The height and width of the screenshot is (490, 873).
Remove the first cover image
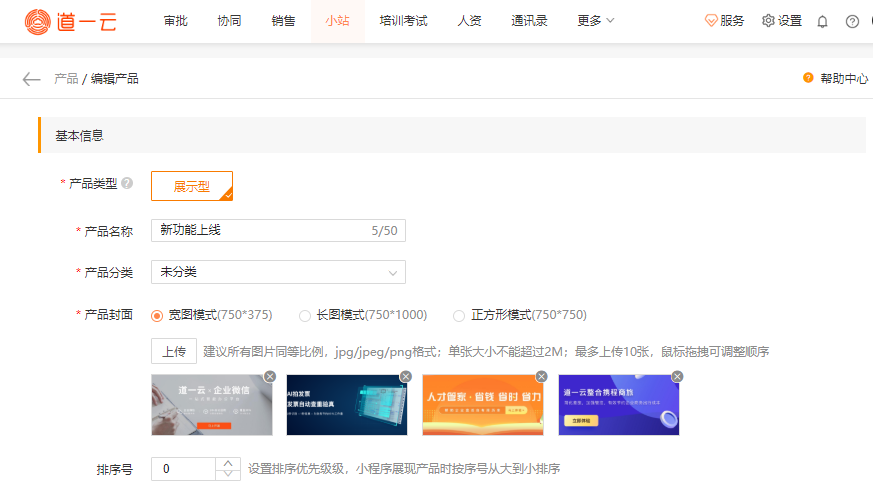click(270, 376)
